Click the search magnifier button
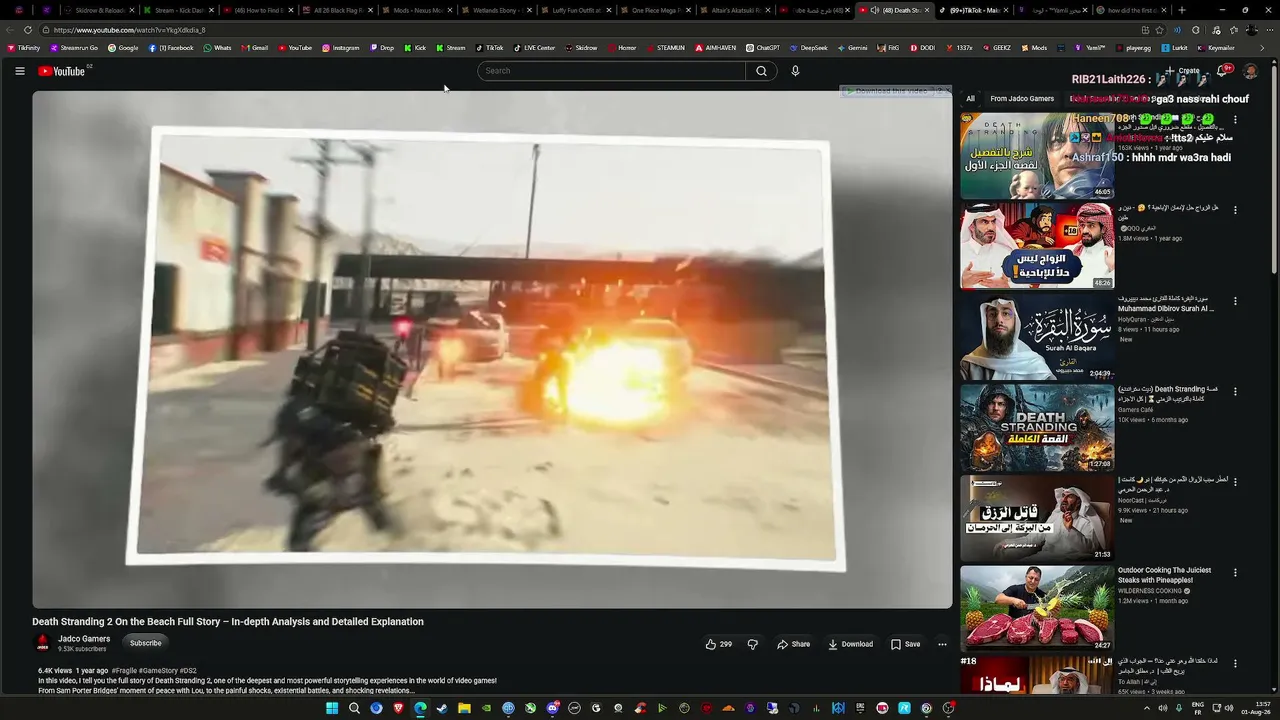The image size is (1280, 720). click(x=761, y=71)
